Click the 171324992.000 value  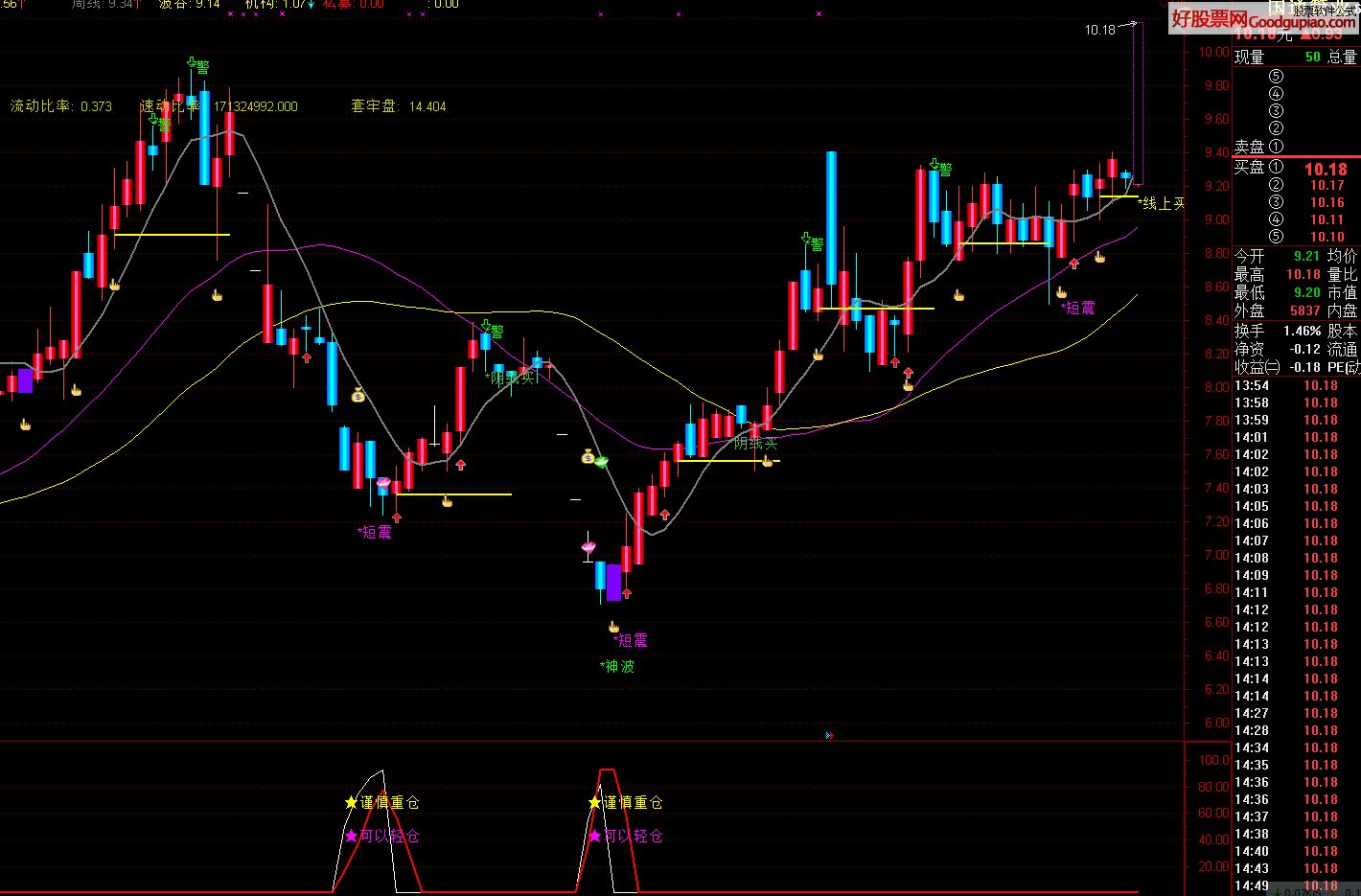256,106
